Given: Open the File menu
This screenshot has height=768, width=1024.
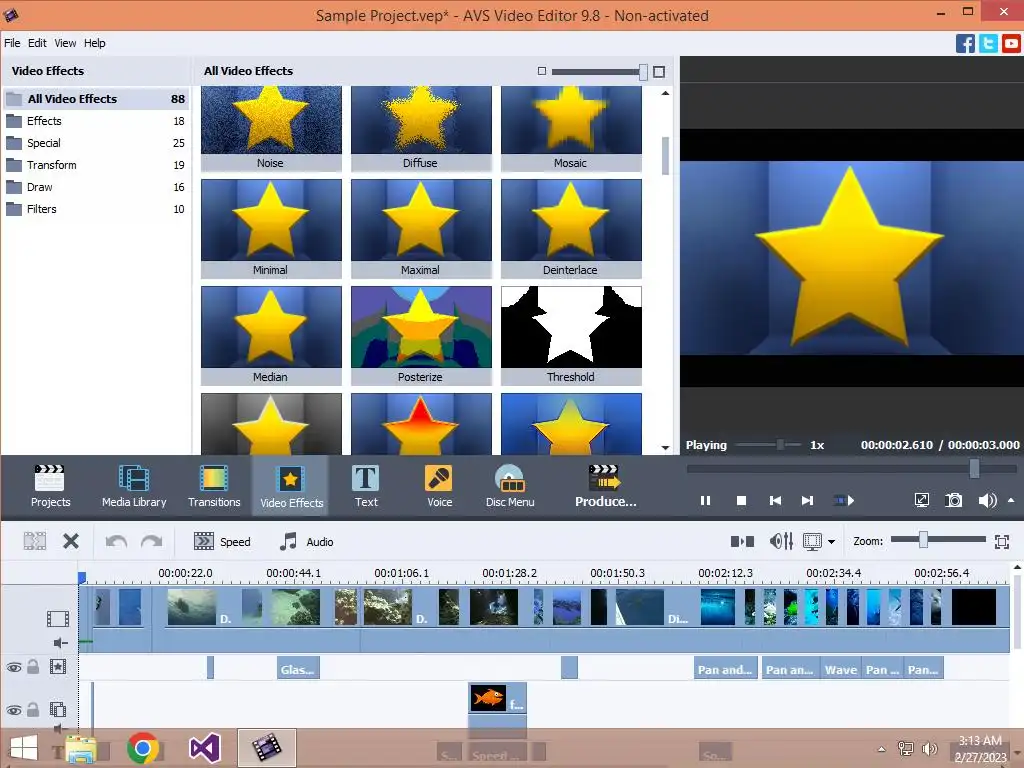Looking at the screenshot, I should tap(12, 43).
